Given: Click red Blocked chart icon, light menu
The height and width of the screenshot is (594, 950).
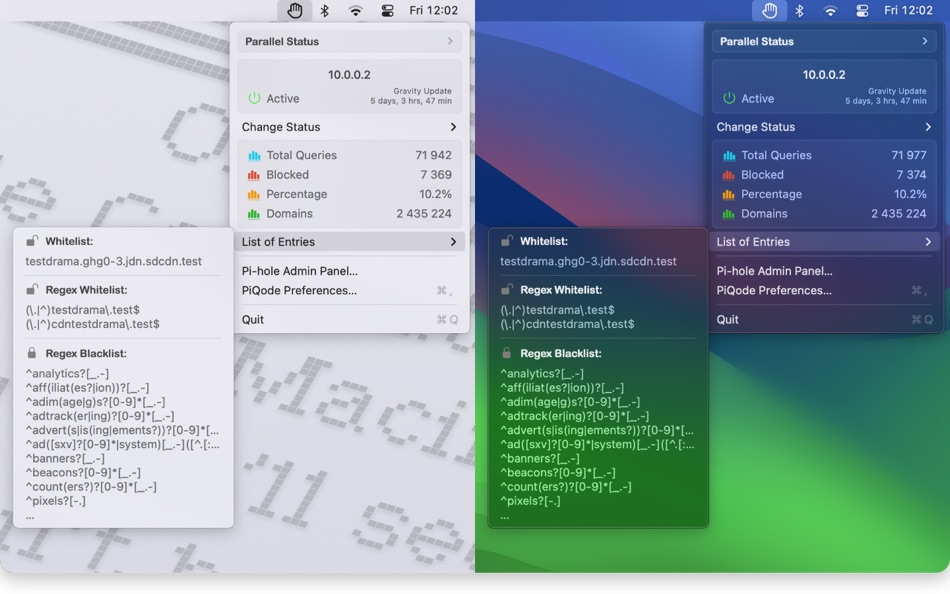Looking at the screenshot, I should (254, 175).
